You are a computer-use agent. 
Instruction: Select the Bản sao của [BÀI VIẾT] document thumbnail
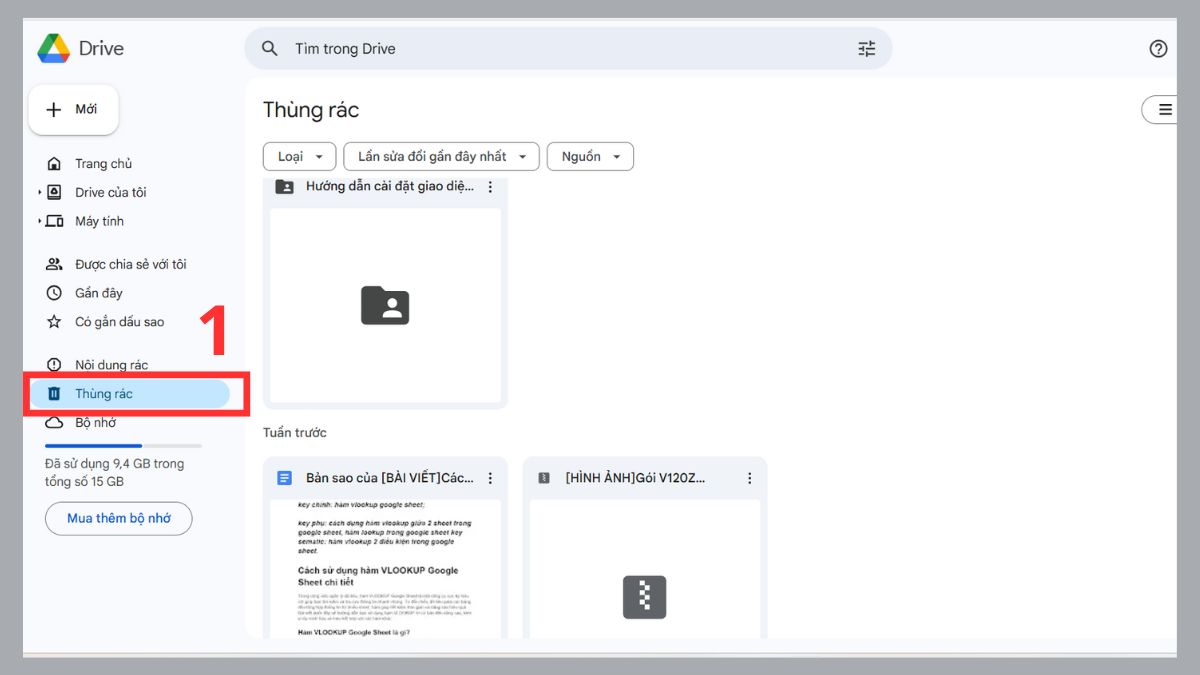coord(385,568)
